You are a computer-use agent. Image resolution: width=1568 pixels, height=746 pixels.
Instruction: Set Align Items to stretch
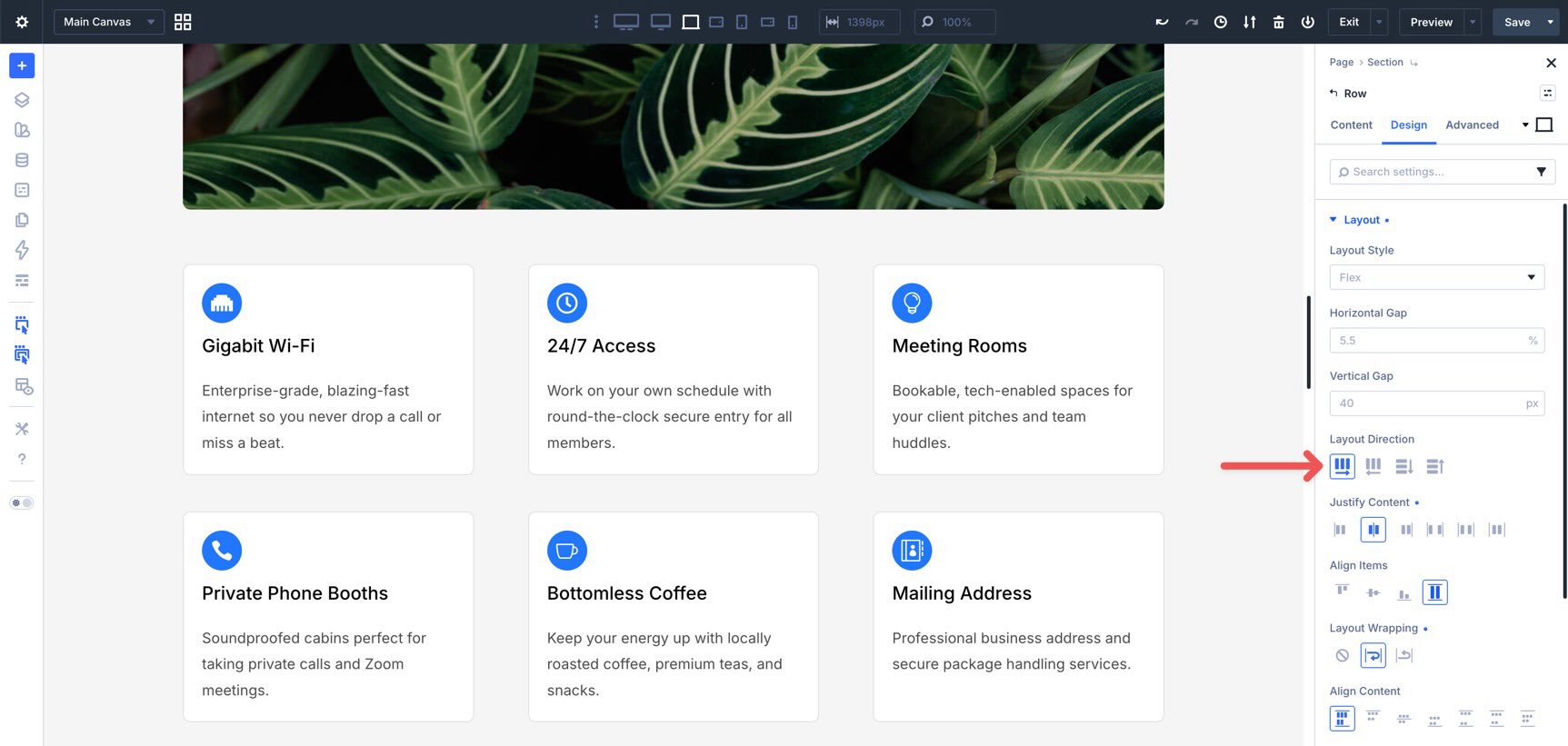[1435, 592]
